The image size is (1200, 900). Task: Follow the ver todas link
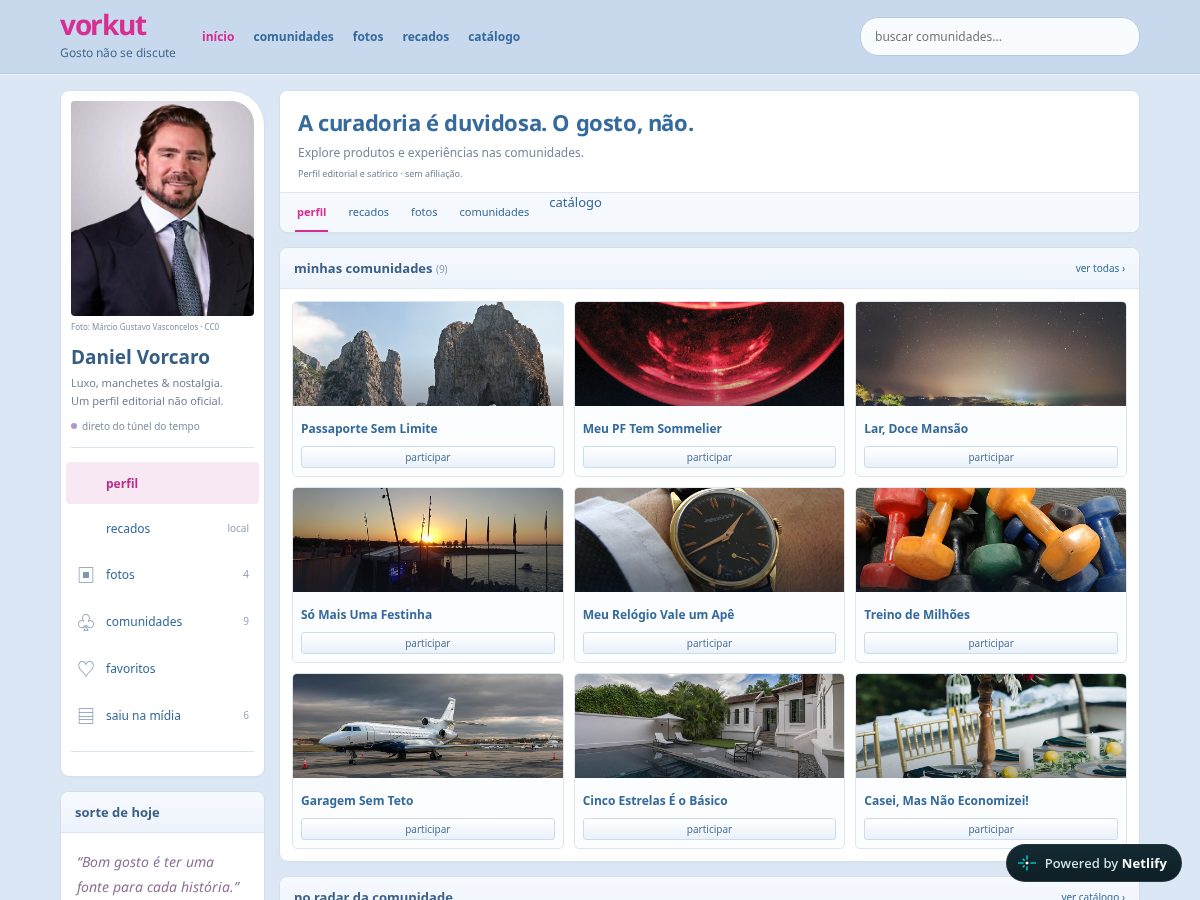(1100, 268)
